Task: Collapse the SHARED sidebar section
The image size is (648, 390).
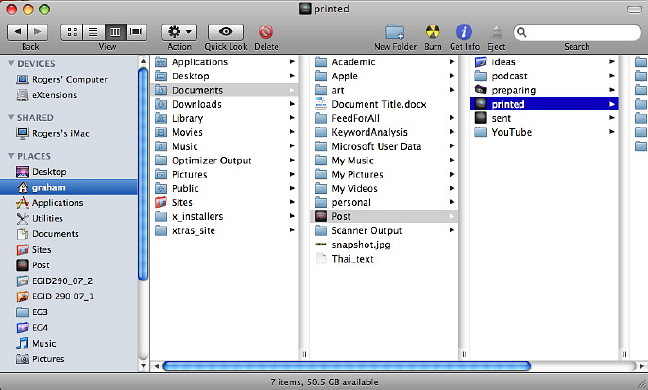Action: pos(11,117)
